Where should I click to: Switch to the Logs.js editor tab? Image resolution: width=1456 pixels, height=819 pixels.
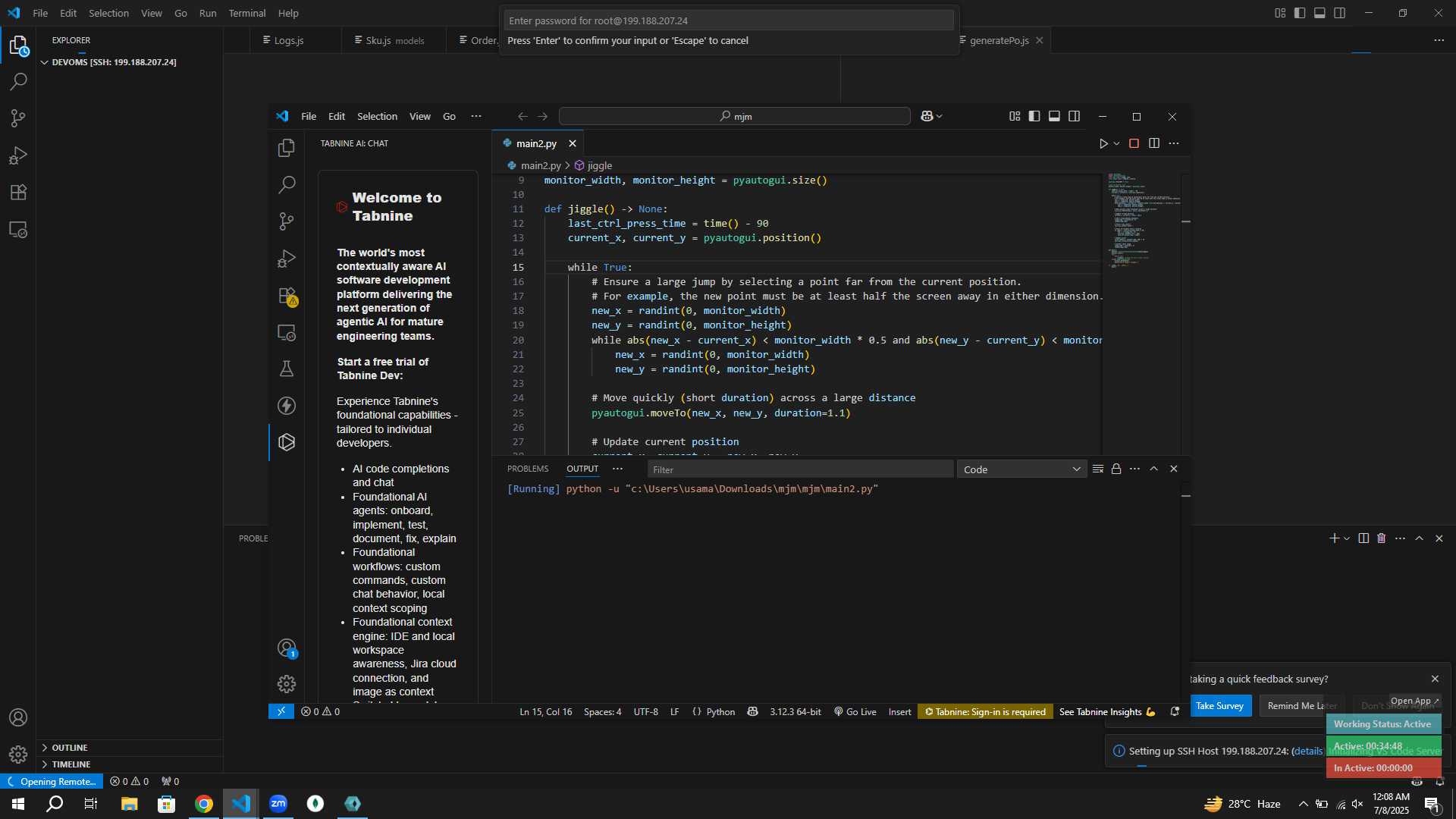pyautogui.click(x=289, y=40)
